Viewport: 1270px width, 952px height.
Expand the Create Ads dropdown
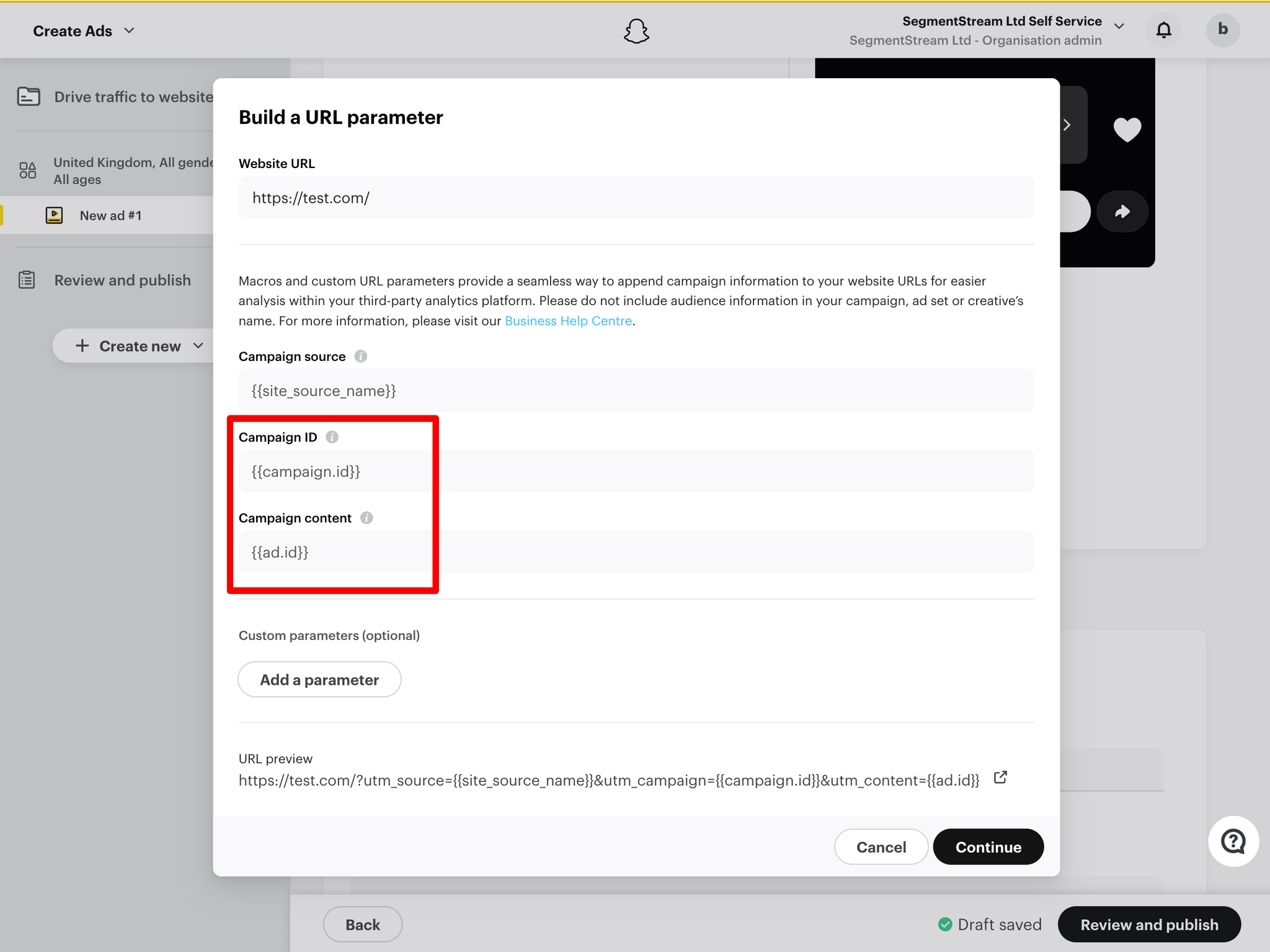pos(84,30)
